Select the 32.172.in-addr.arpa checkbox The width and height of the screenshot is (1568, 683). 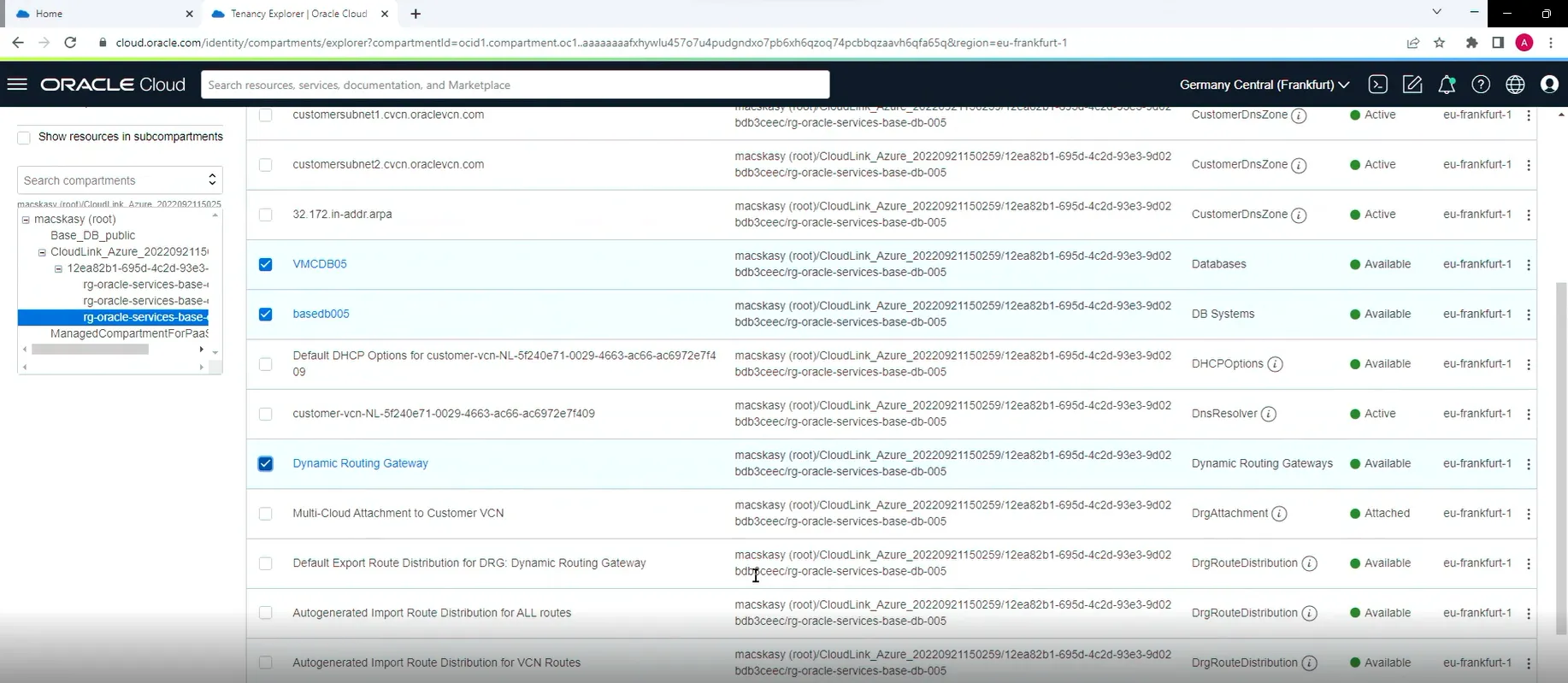(x=266, y=215)
